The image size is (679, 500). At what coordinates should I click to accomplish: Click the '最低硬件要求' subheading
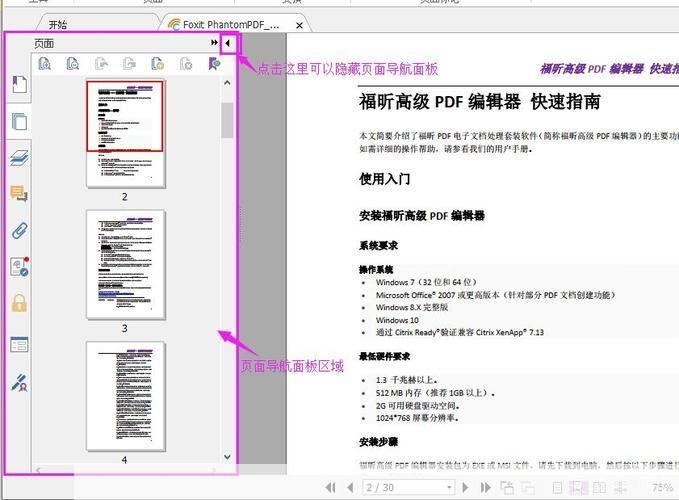click(385, 356)
